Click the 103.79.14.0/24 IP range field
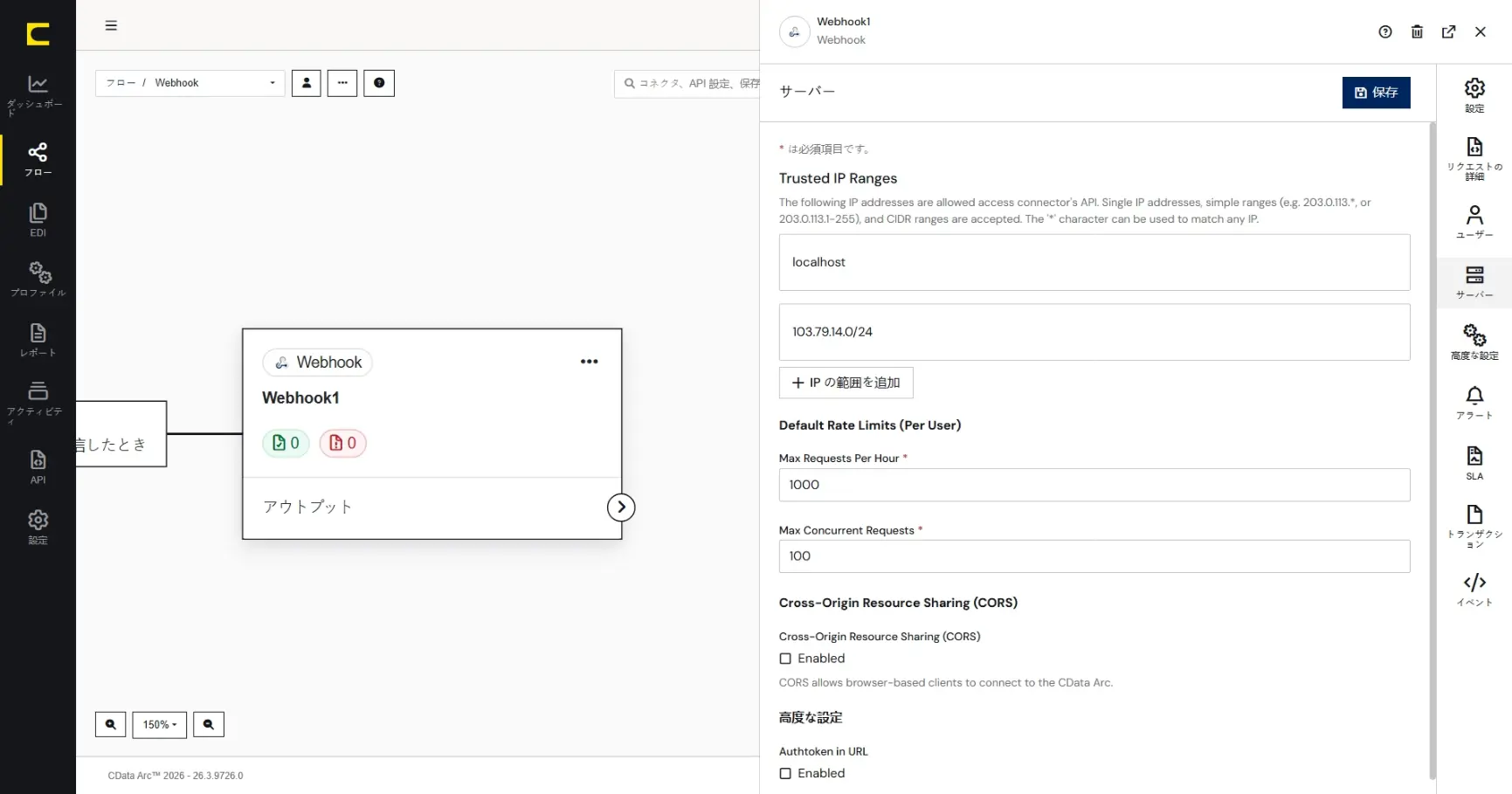This screenshot has width=1512, height=794. point(1094,332)
